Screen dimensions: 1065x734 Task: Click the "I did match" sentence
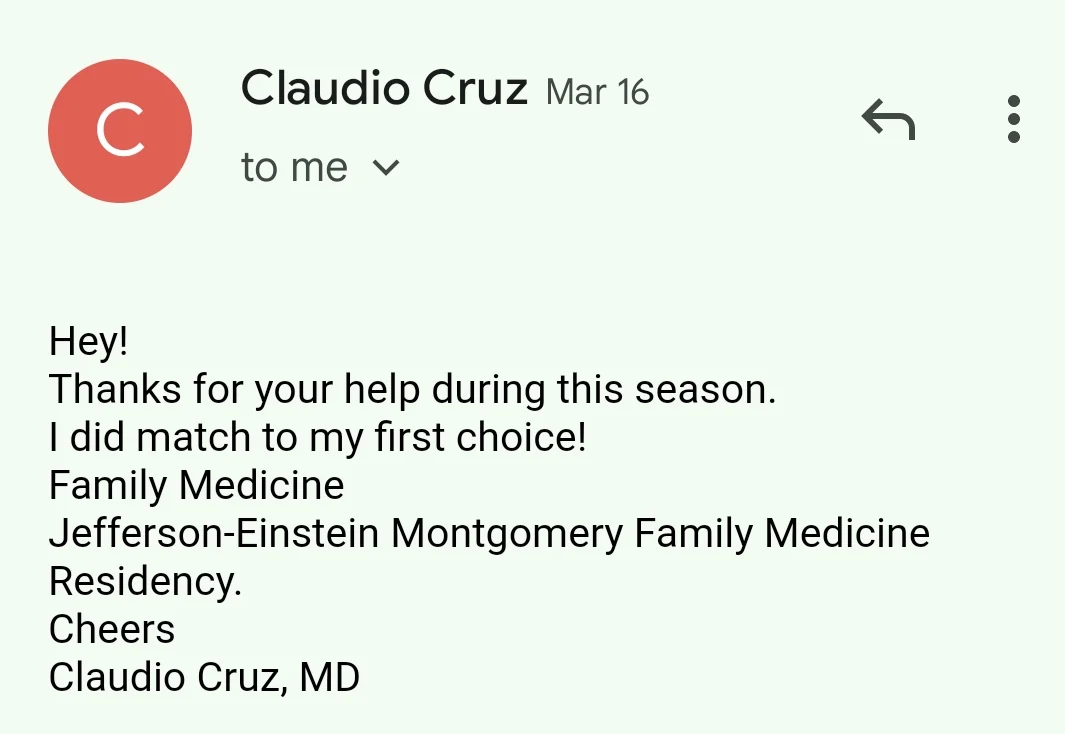[x=317, y=437]
